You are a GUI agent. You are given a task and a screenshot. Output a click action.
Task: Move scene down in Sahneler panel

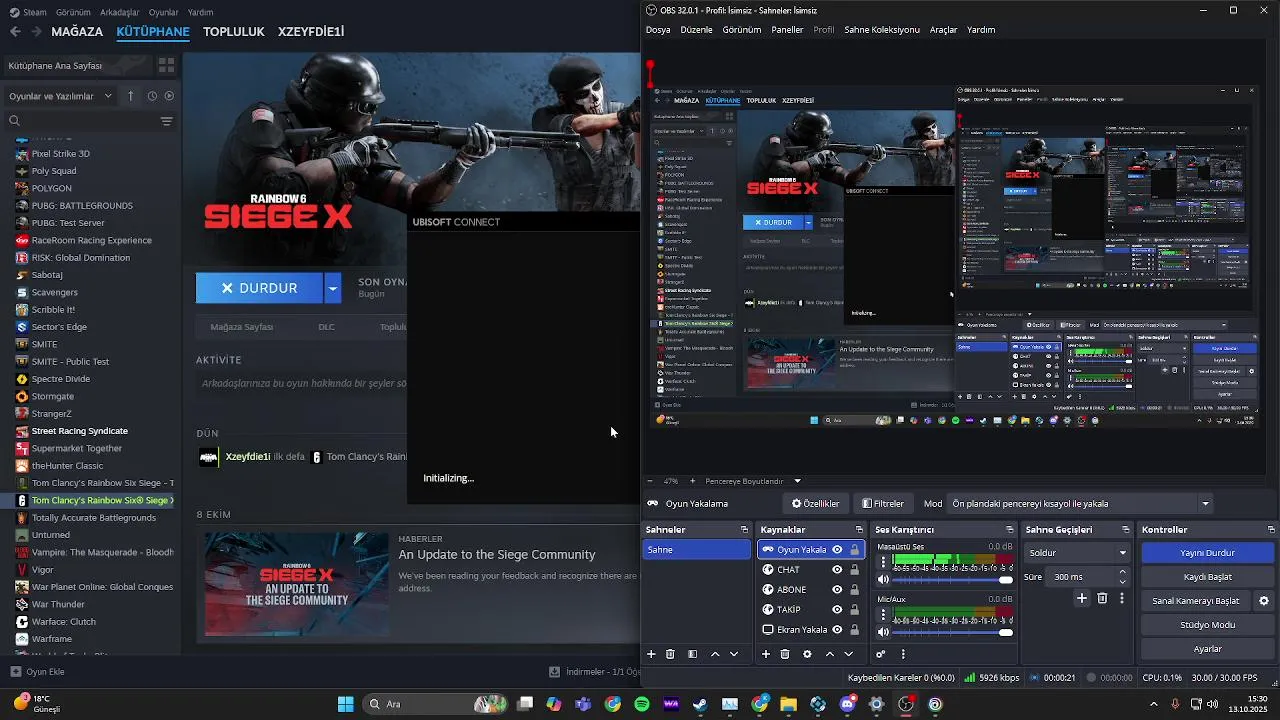pyautogui.click(x=734, y=654)
